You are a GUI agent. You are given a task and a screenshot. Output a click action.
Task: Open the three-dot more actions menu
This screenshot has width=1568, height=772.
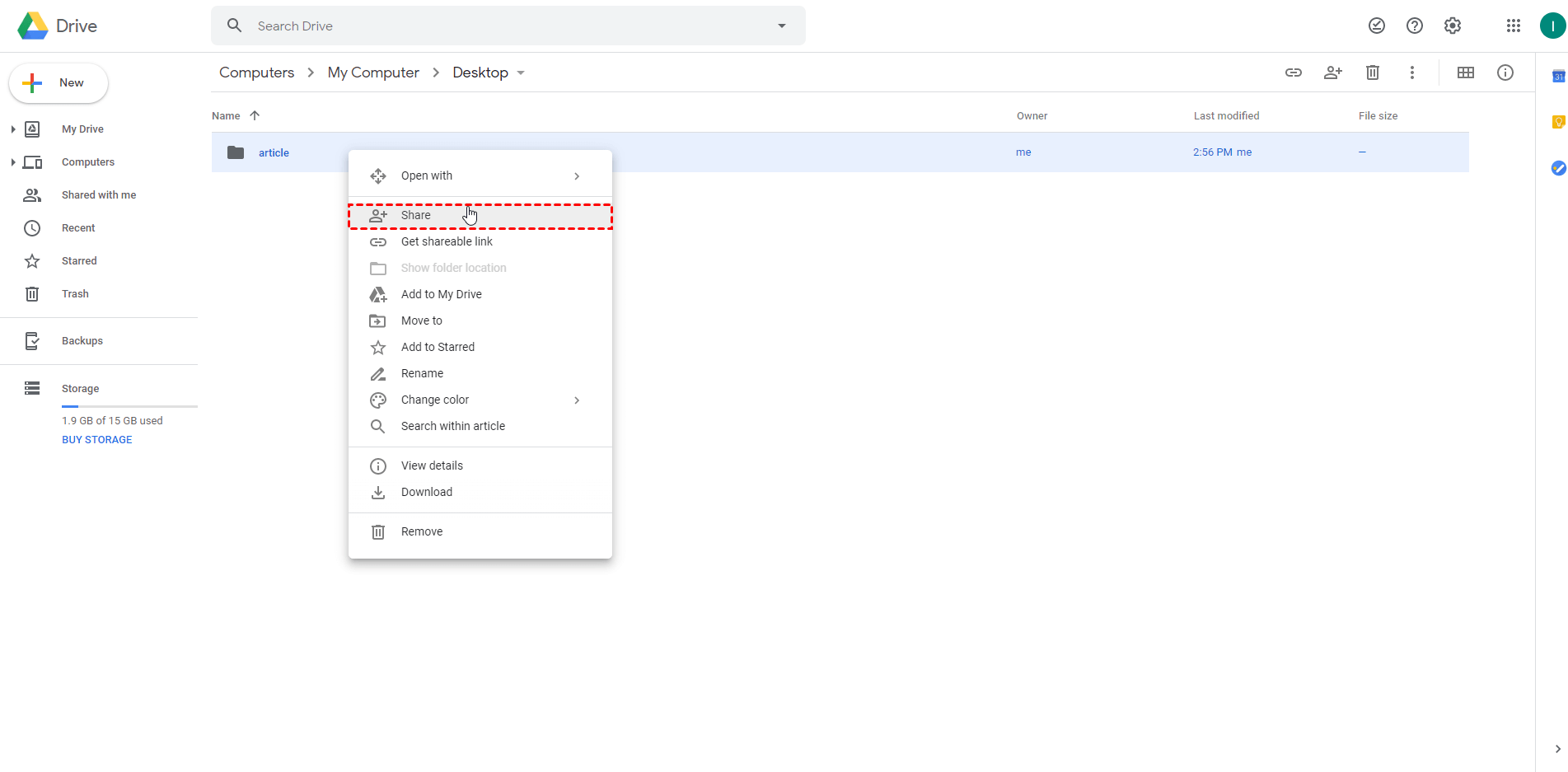pos(1411,73)
